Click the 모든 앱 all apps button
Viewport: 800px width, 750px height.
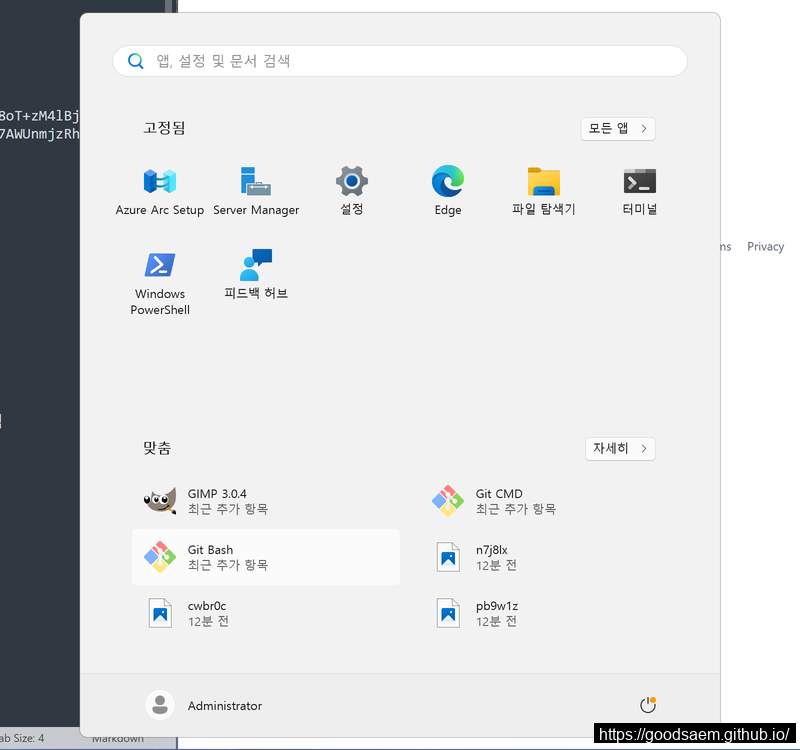click(618, 128)
